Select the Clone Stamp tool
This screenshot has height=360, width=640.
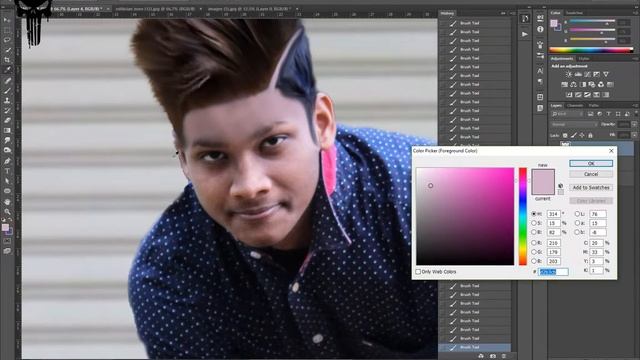7,100
